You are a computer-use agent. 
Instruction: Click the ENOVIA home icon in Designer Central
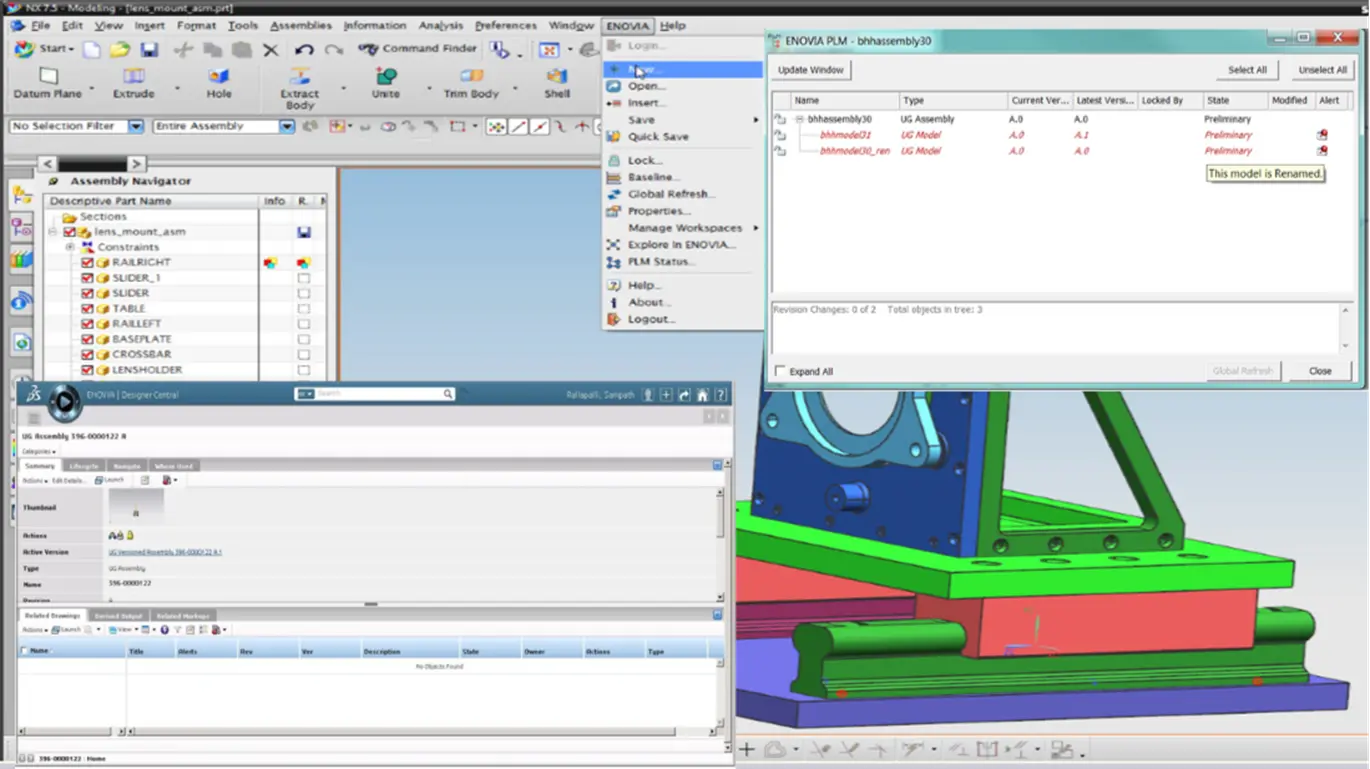point(703,395)
